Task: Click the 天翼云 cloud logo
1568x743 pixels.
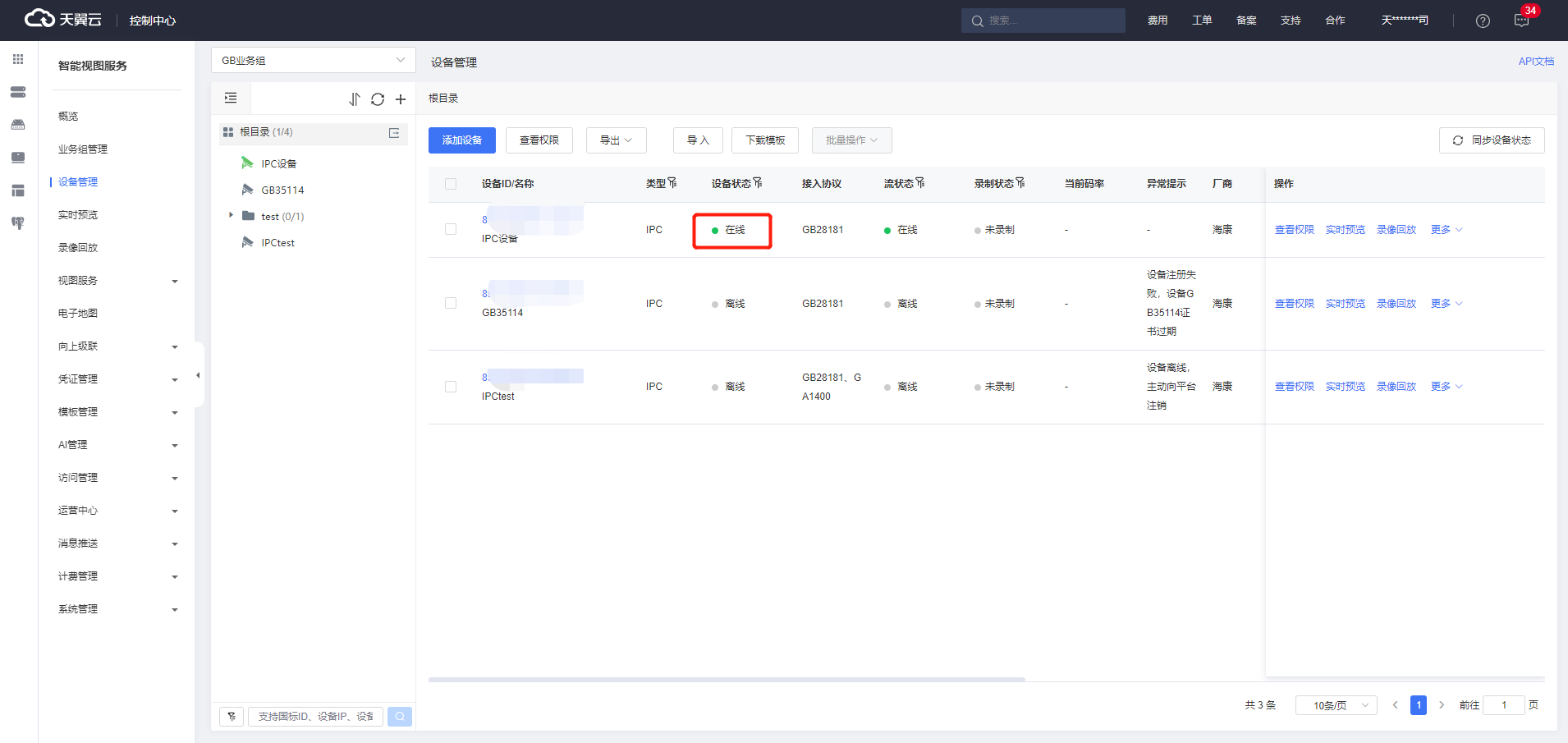Action: click(63, 19)
